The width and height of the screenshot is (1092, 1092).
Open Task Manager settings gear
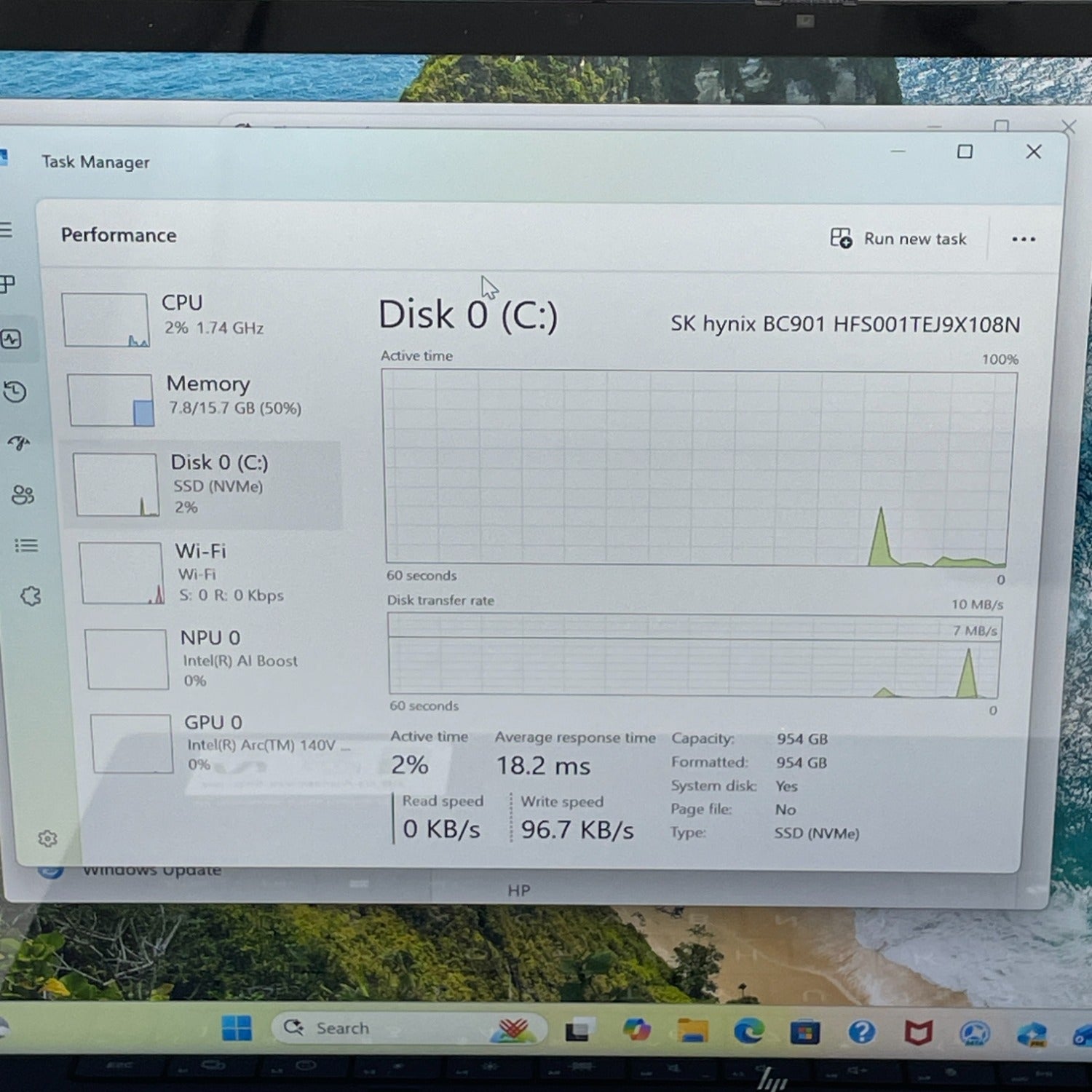pyautogui.click(x=47, y=839)
